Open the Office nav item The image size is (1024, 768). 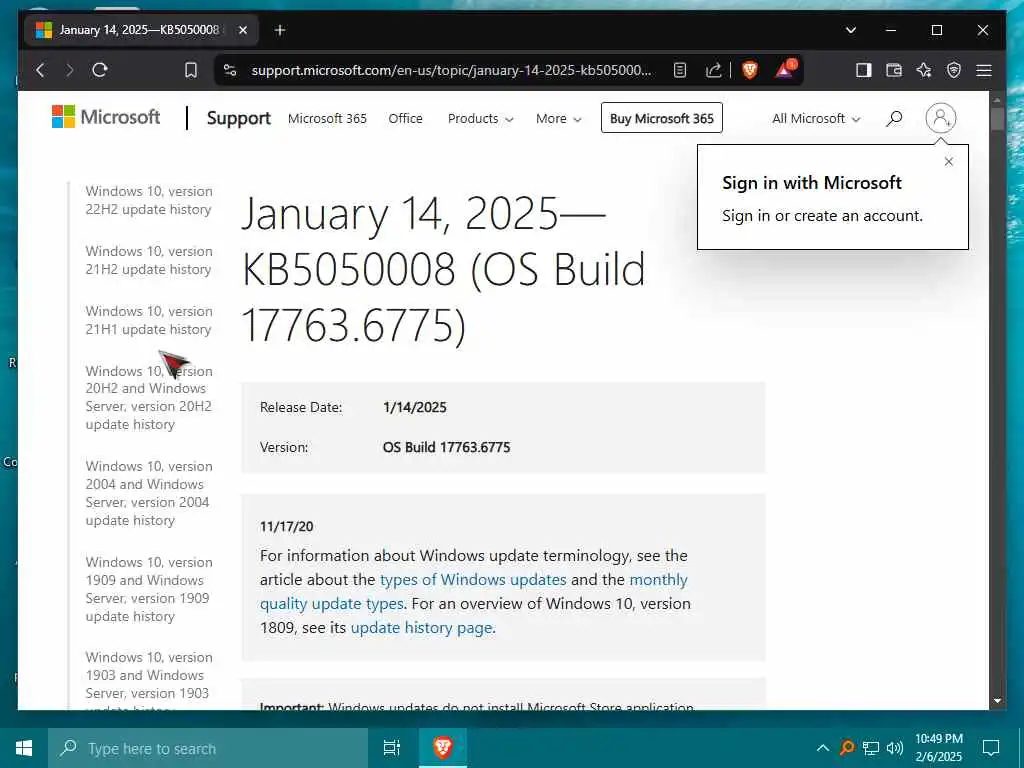(x=406, y=118)
